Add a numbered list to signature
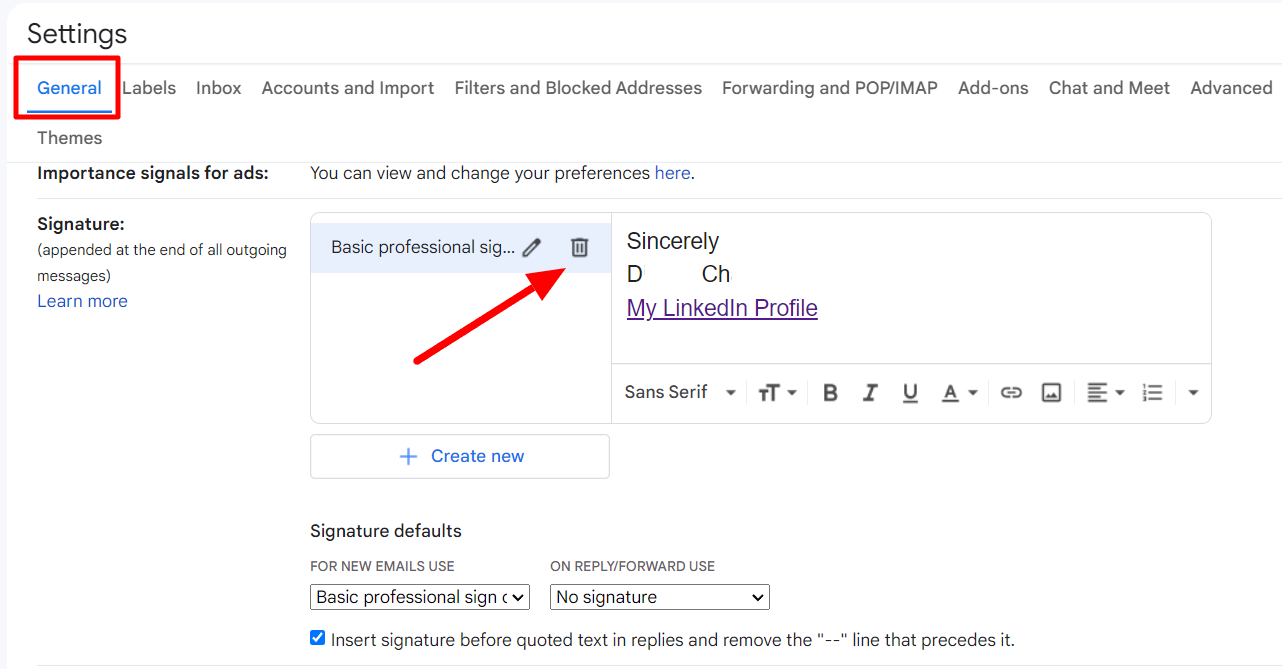Screen dimensions: 1282x669 1153,393
